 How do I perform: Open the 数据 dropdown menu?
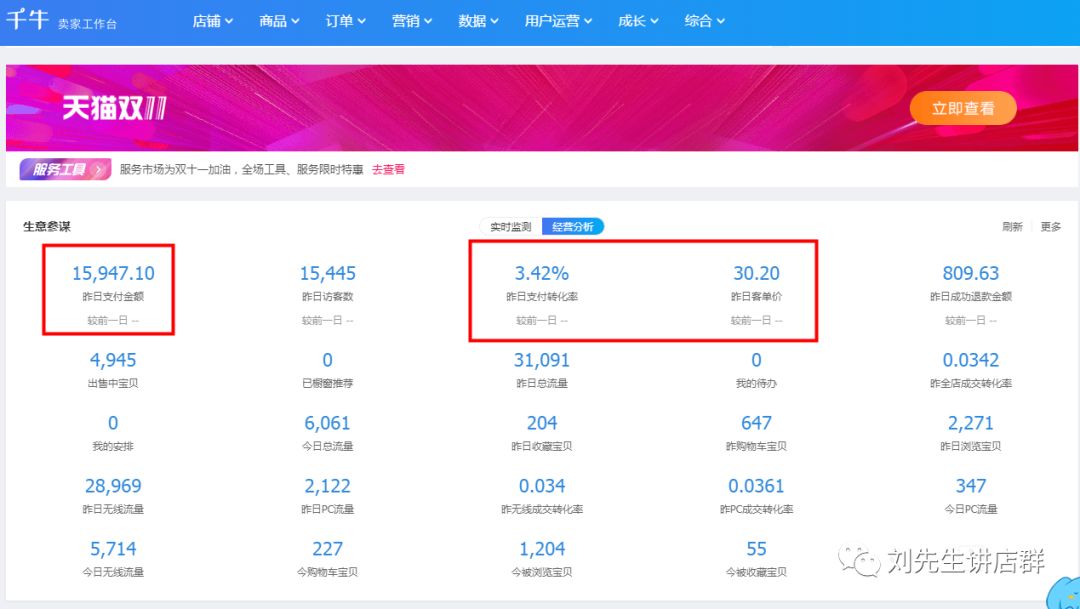tap(479, 21)
